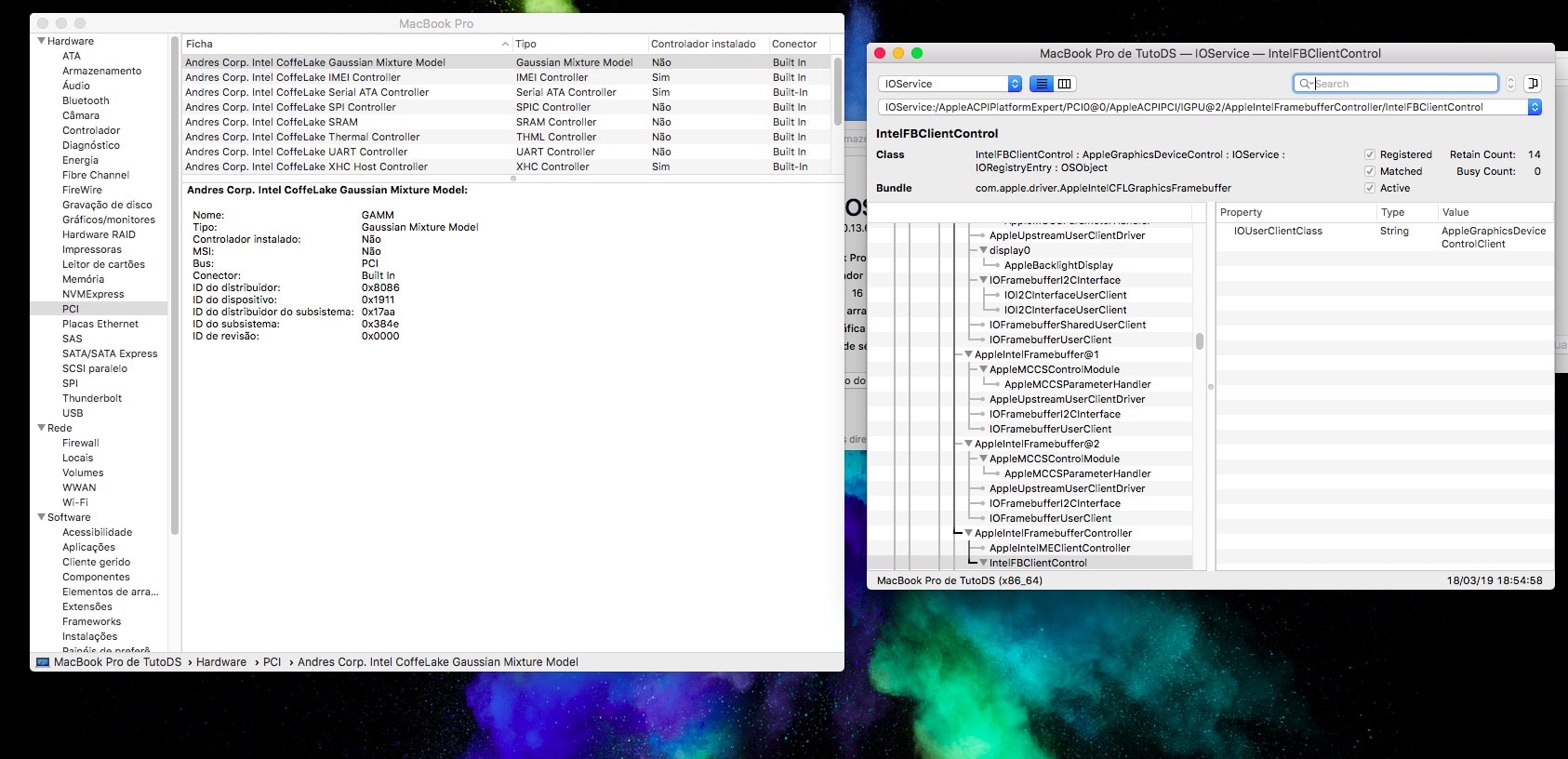Select the Intel CoffeLake IMEI Controller row

pos(506,77)
